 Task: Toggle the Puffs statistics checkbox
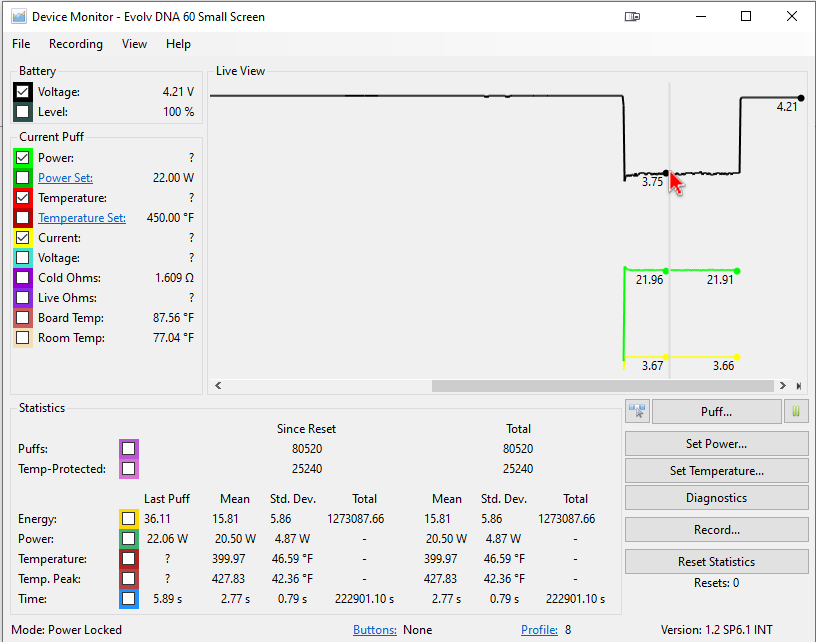coord(128,449)
